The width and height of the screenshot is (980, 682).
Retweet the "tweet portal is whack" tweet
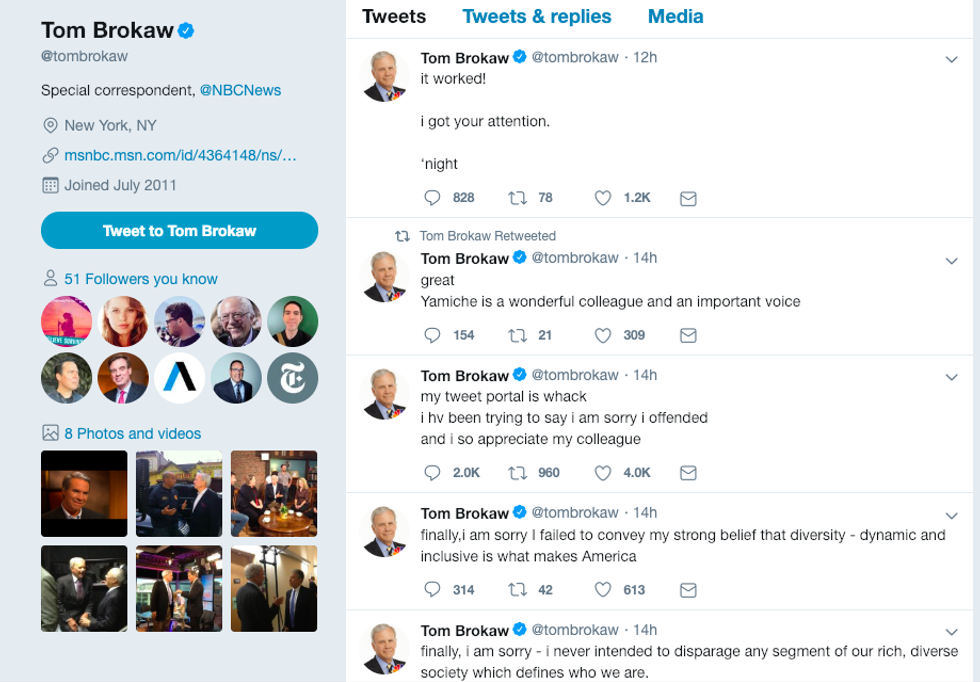(x=518, y=473)
